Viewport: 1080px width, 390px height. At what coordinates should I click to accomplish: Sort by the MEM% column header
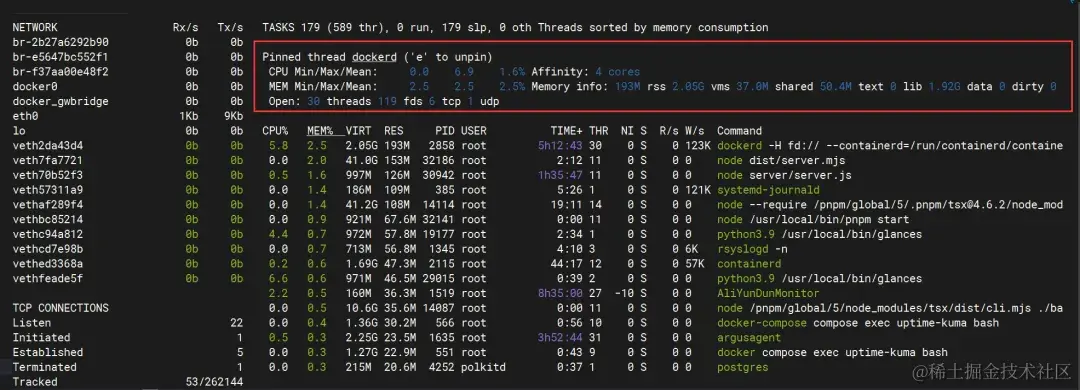point(320,131)
